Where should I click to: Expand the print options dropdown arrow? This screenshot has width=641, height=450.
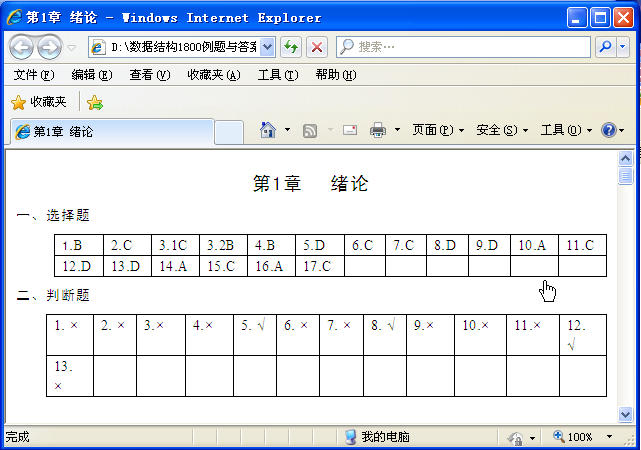coord(397,130)
